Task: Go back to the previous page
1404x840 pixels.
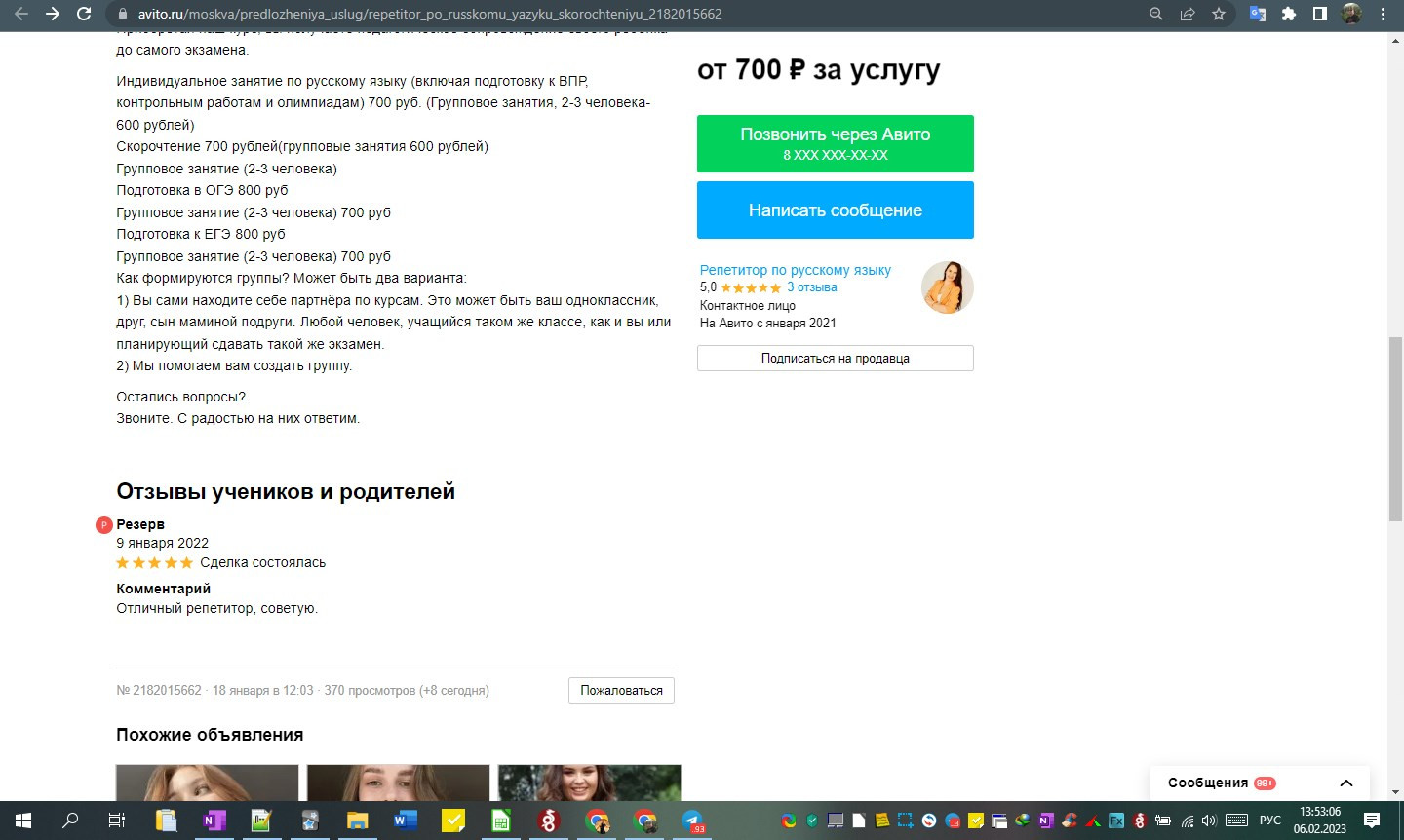Action: (21, 14)
